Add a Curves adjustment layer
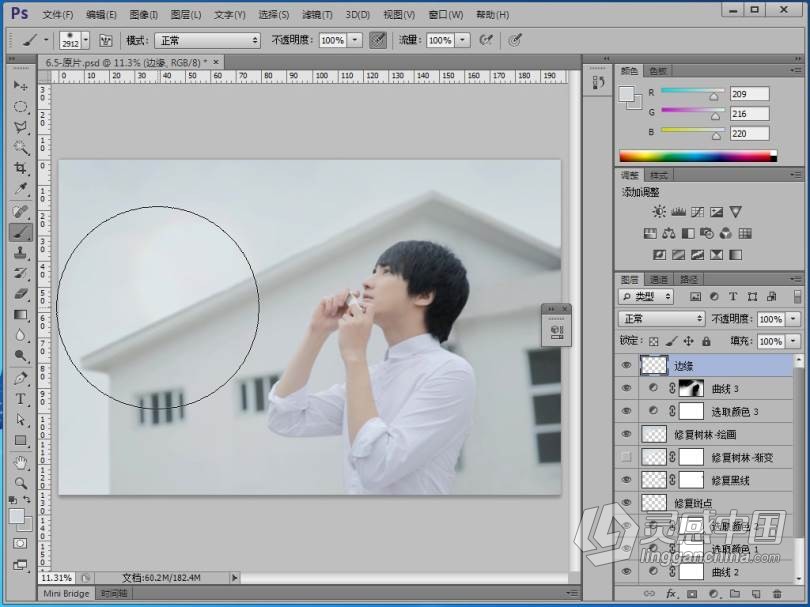The width and height of the screenshot is (810, 607). coord(697,212)
